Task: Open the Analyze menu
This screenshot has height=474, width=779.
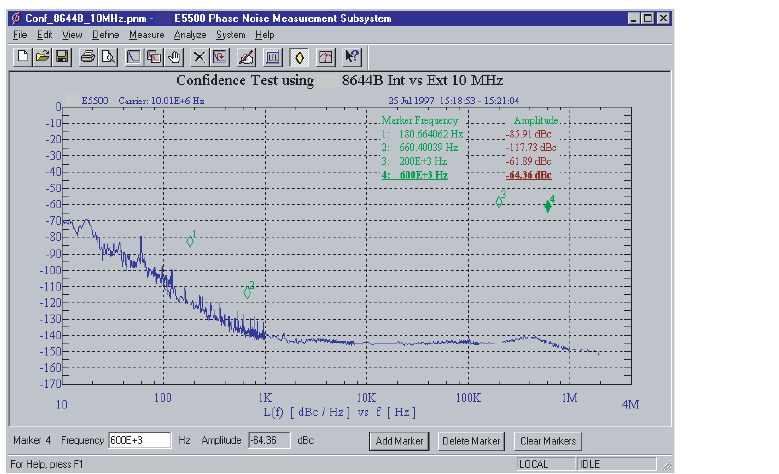Action: [189, 34]
